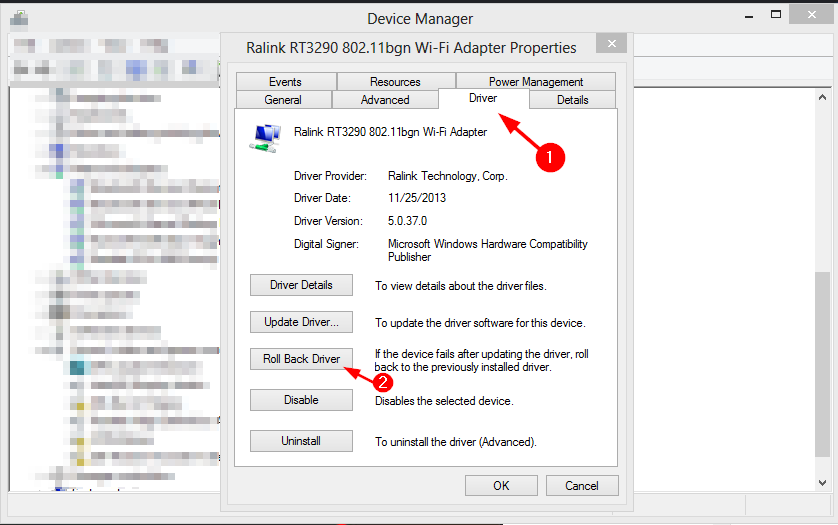Switch to the Details tab

(x=572, y=100)
